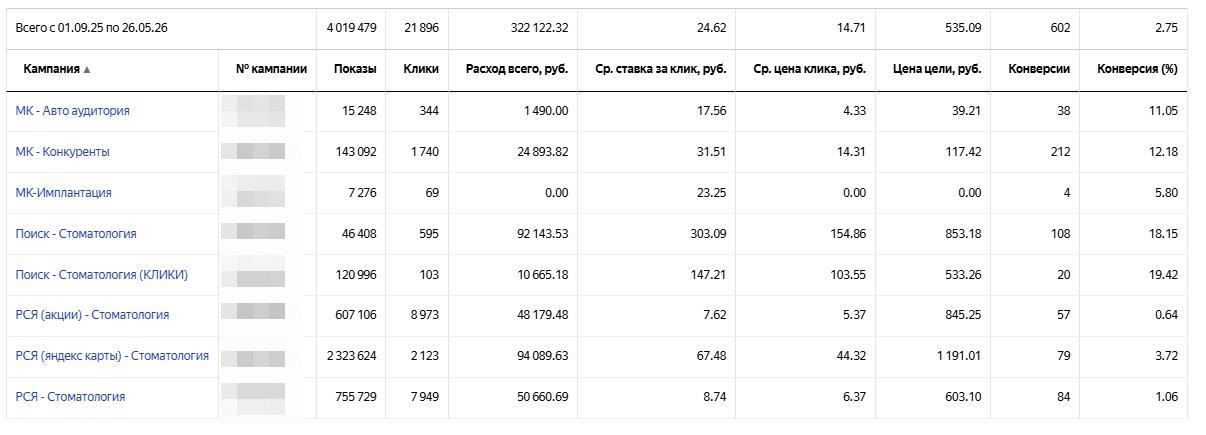The width and height of the screenshot is (1206, 435).
Task: Sort by Конверсии column header
Action: pos(1039,69)
